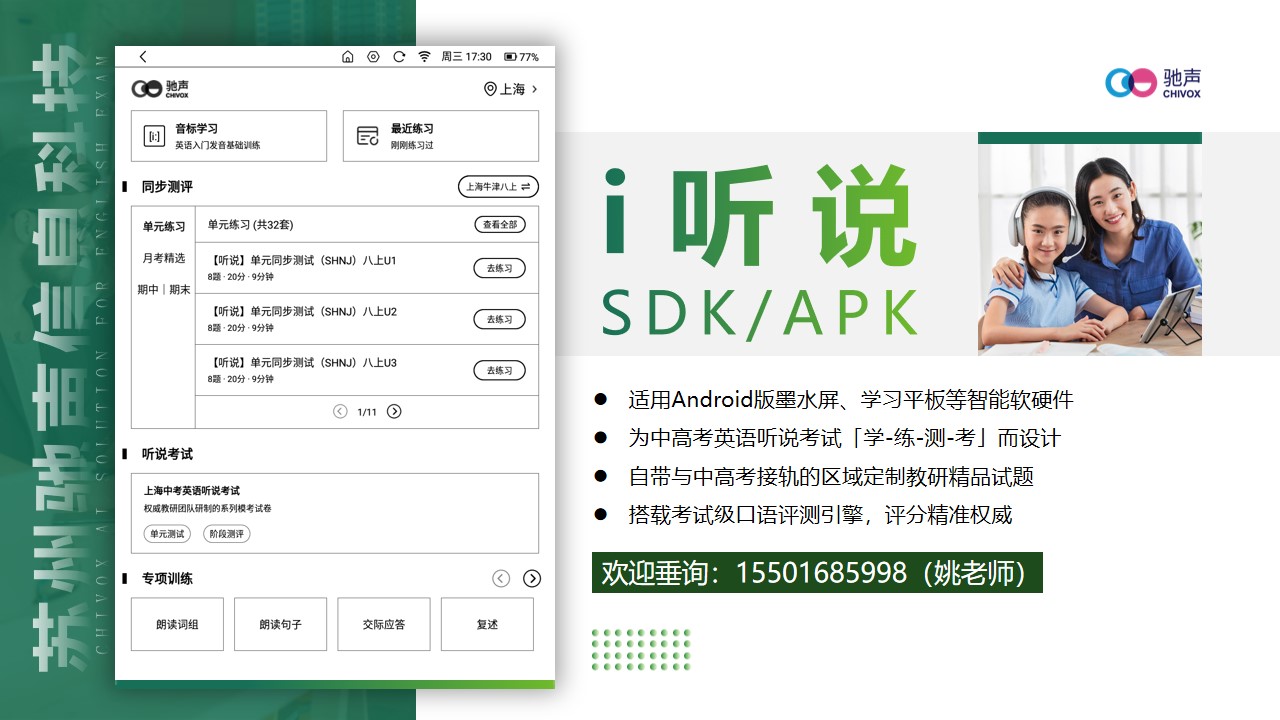Select the 单元练习 tab

pos(163,227)
